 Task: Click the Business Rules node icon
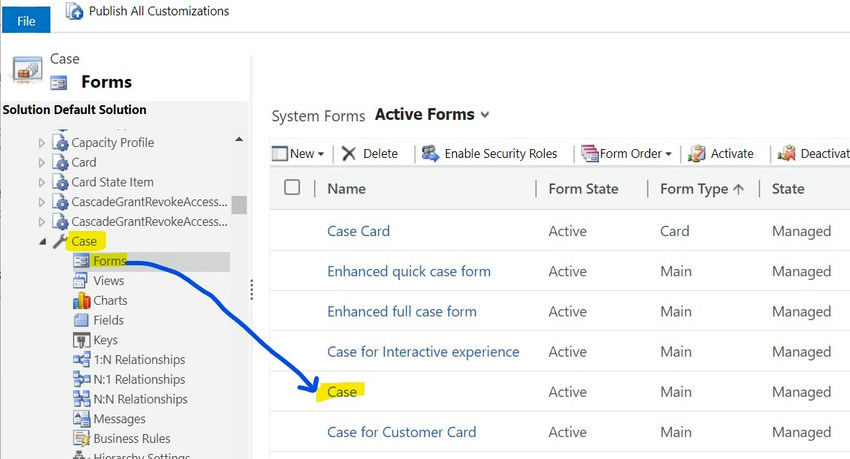click(82, 438)
